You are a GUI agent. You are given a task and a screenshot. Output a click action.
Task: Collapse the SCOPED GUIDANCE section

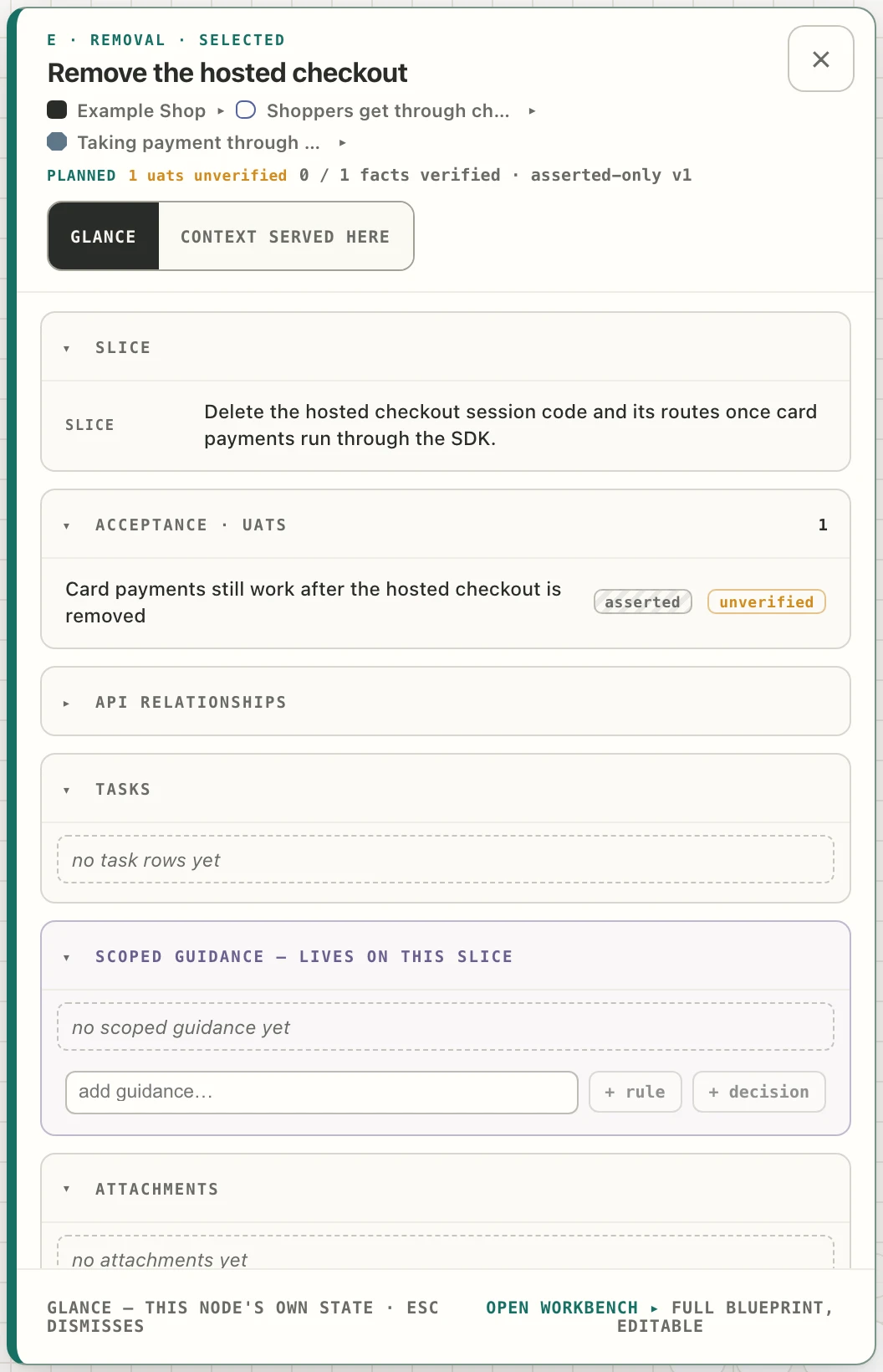point(446,956)
